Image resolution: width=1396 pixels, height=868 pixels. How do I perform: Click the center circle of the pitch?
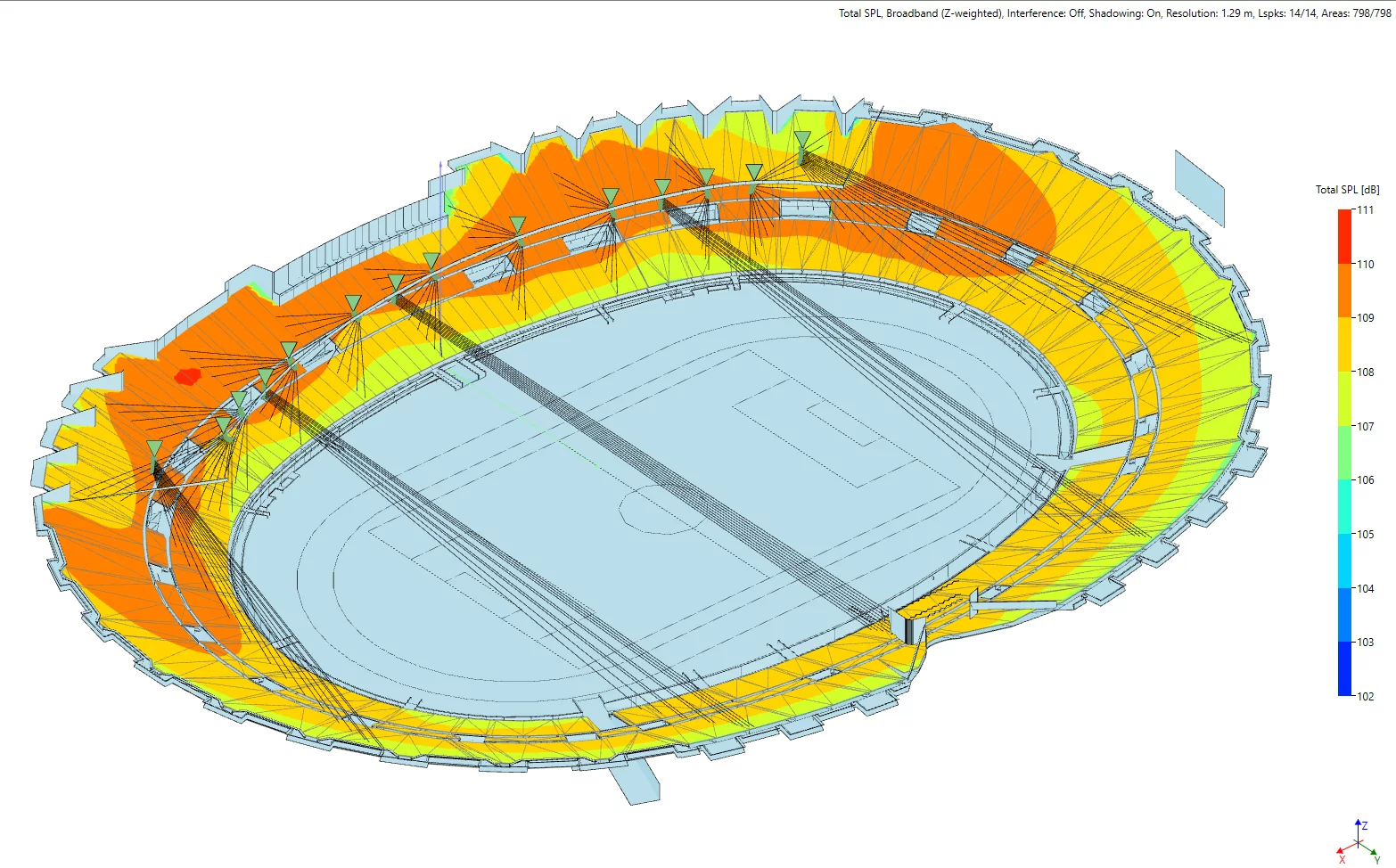(661, 508)
